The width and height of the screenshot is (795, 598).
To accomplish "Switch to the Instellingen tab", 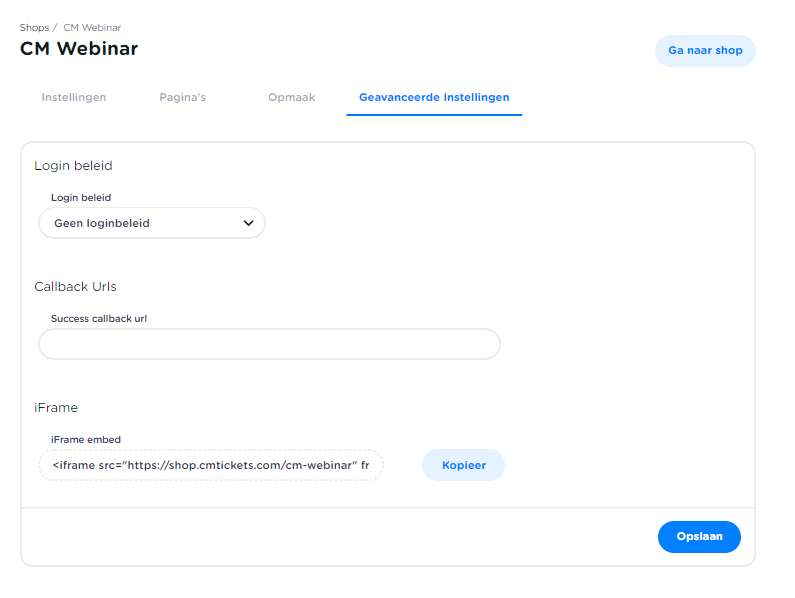I will click(74, 97).
